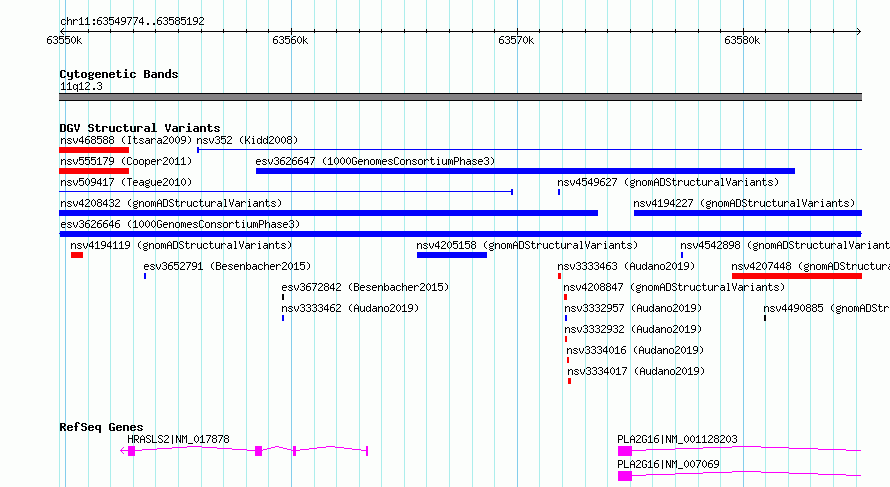This screenshot has width=890, height=487.
Task: Click nsv4194227 (gnomADStructuralVariants) label
Action: [744, 203]
